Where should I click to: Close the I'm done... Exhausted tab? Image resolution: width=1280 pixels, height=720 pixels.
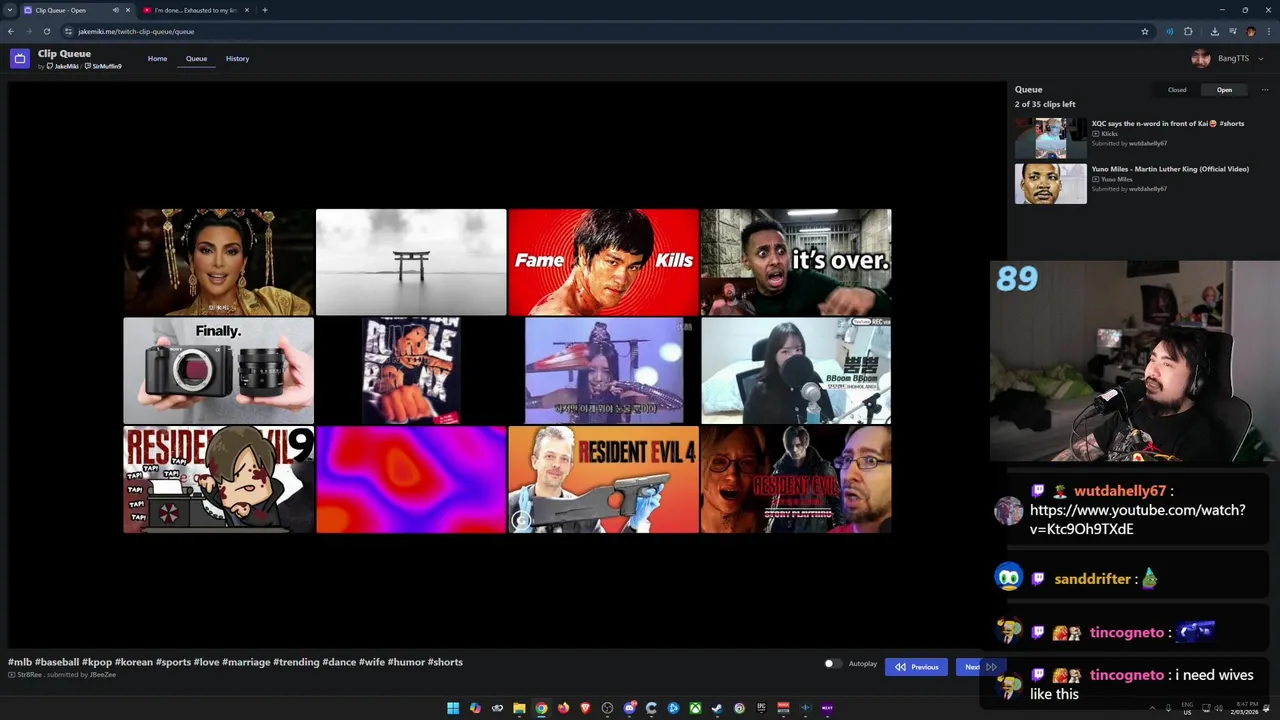tap(247, 10)
